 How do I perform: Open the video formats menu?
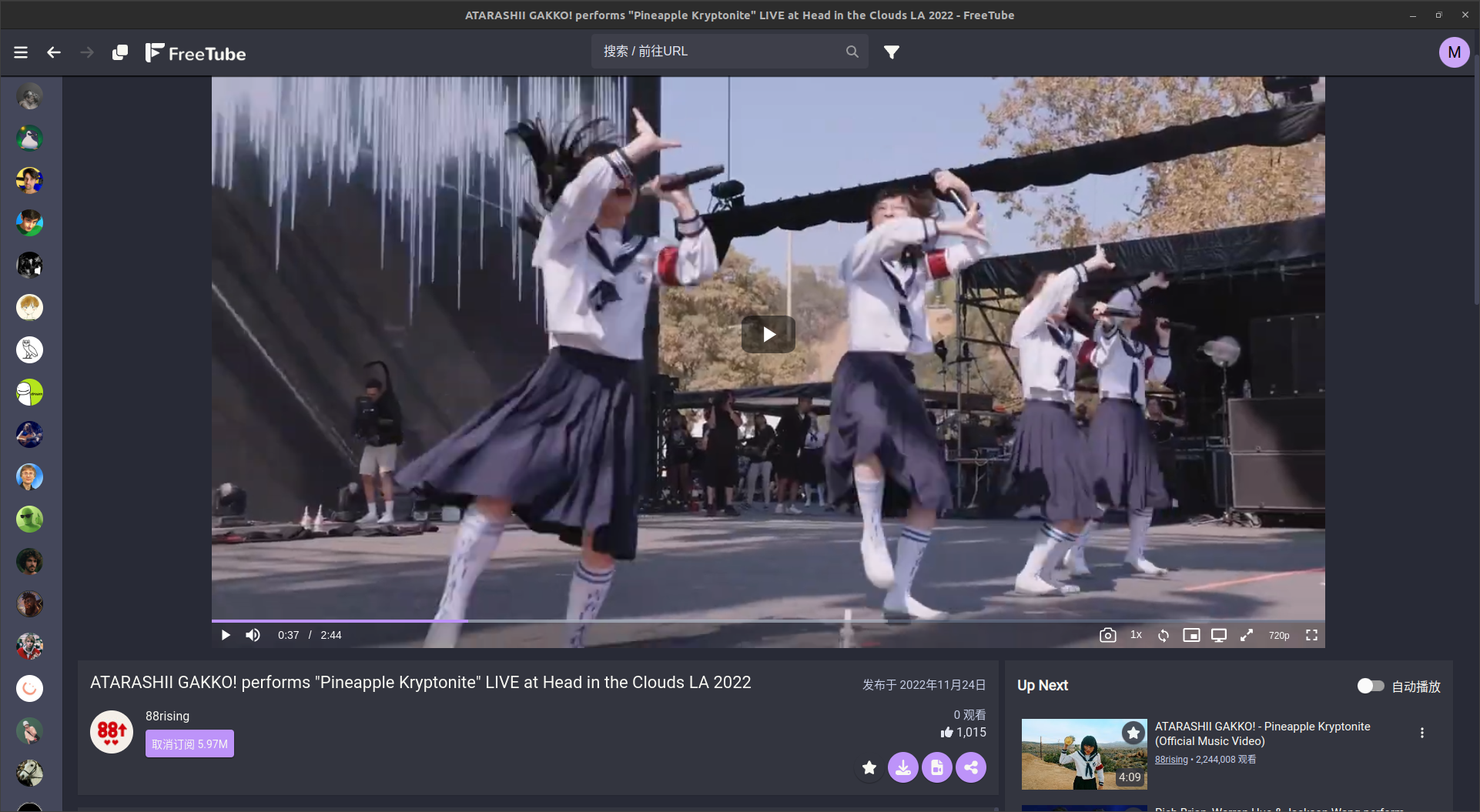(937, 767)
